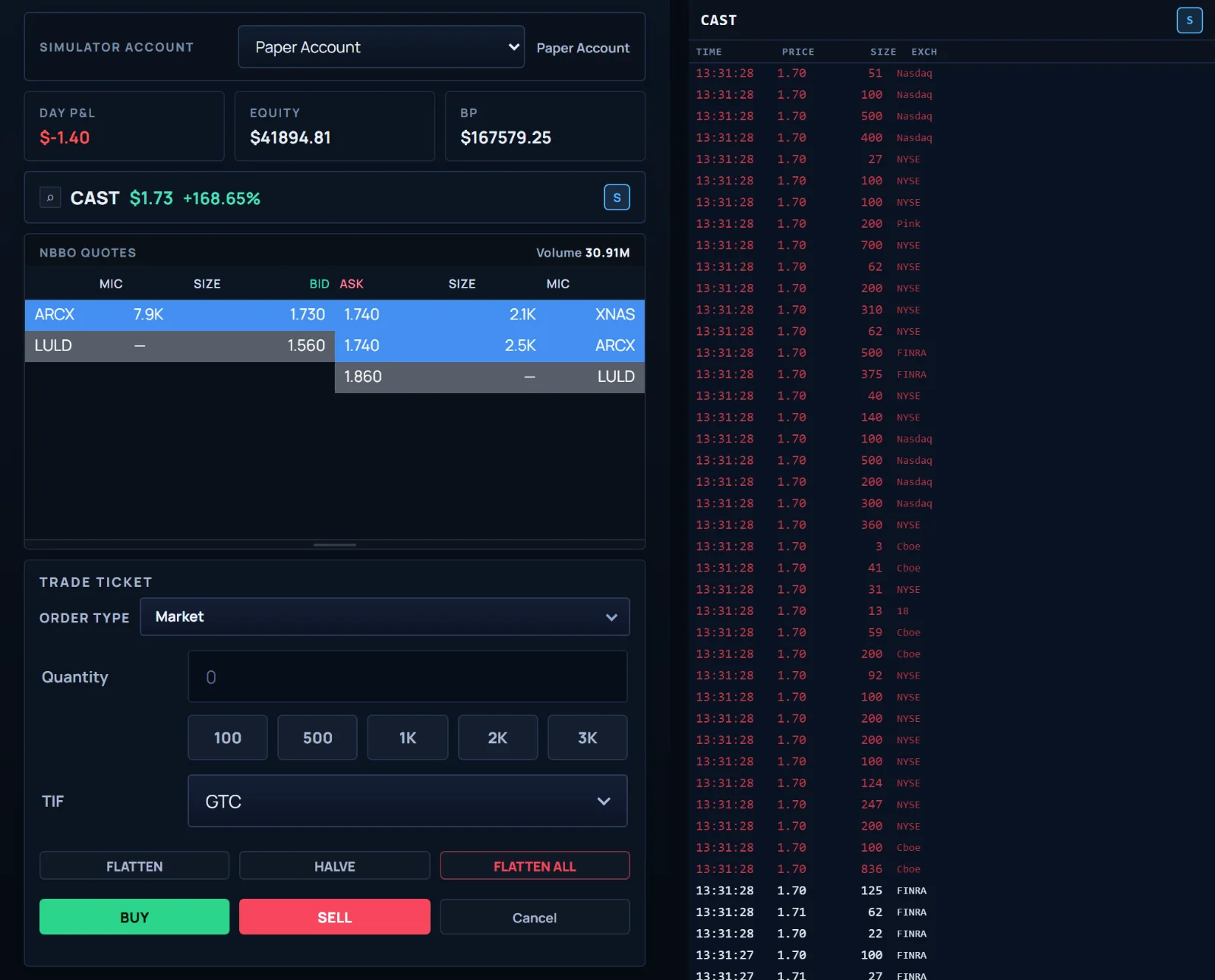Click the TIME column header in the tape
Viewport: 1215px width, 980px height.
709,52
